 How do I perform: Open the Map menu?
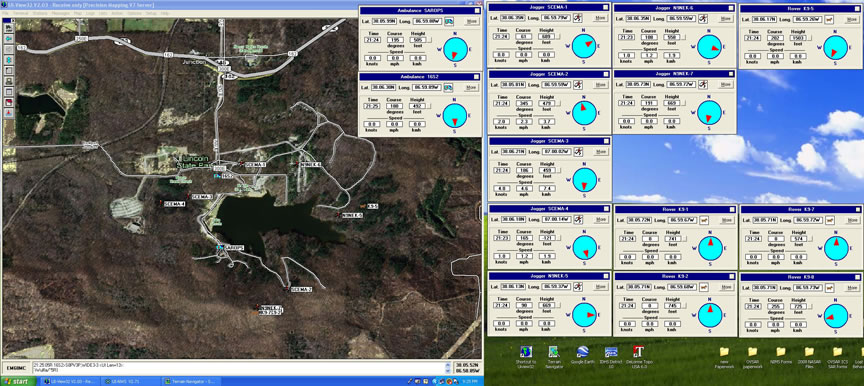[78, 13]
